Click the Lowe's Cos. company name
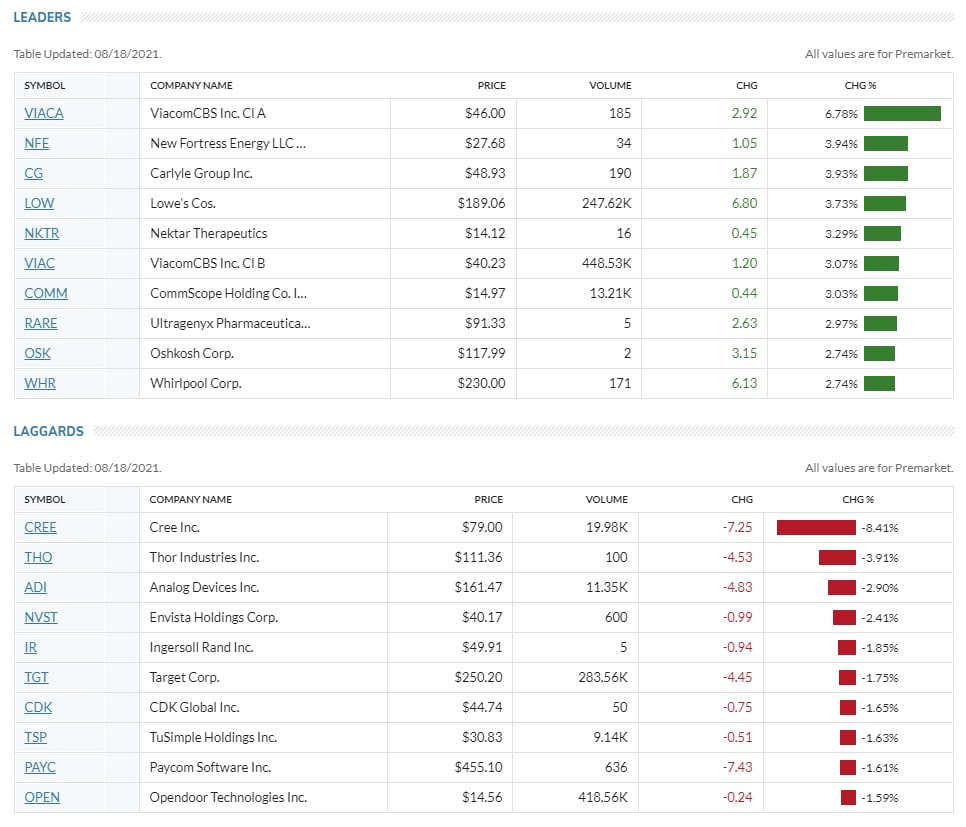The width and height of the screenshot is (966, 827). 183,203
